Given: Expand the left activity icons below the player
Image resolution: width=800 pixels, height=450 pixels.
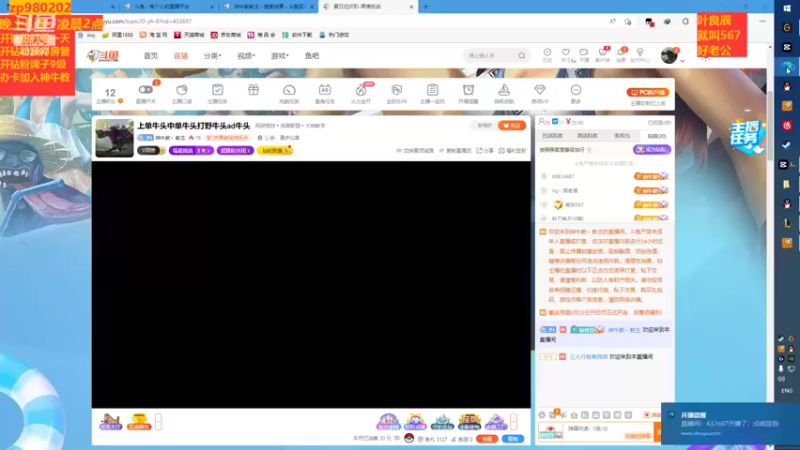Looking at the screenshot, I should [x=159, y=422].
